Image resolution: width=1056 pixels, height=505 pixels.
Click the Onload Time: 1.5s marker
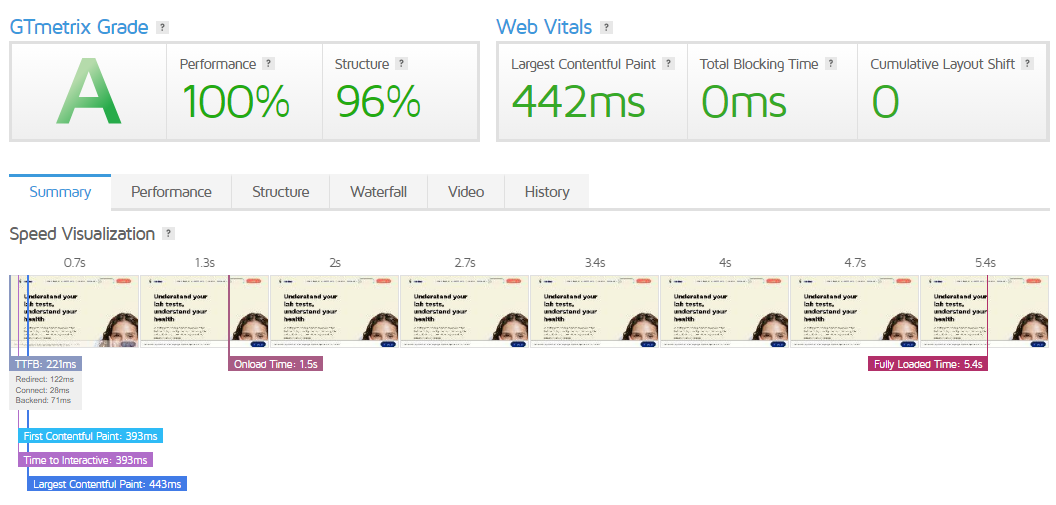pyautogui.click(x=275, y=364)
